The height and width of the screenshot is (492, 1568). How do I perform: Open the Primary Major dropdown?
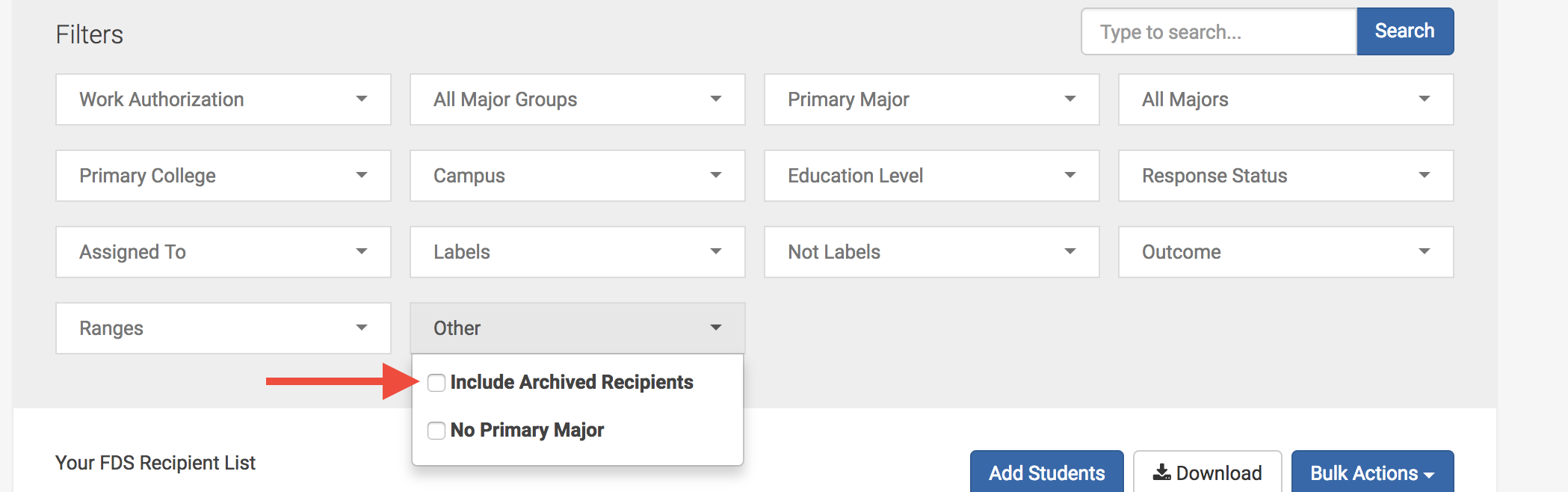(x=932, y=99)
